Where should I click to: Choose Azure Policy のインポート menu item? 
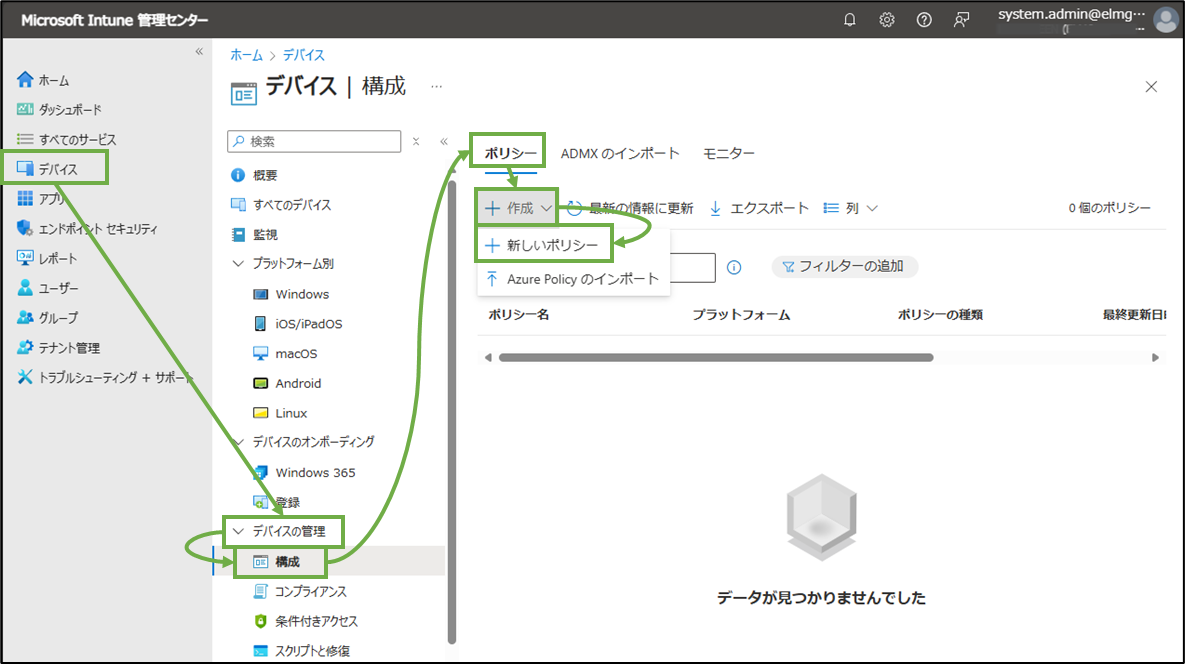pyautogui.click(x=573, y=279)
